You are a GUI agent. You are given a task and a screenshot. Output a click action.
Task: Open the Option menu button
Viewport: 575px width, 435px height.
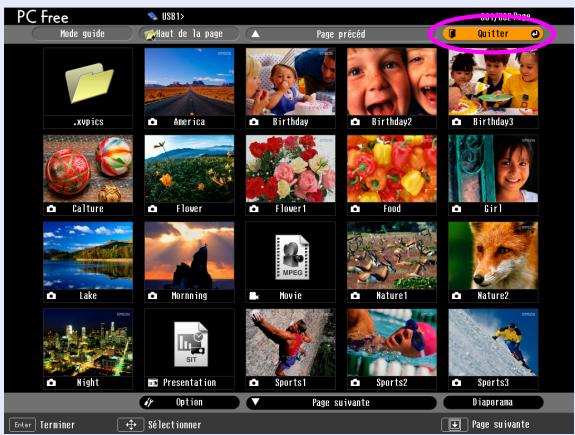(x=189, y=402)
